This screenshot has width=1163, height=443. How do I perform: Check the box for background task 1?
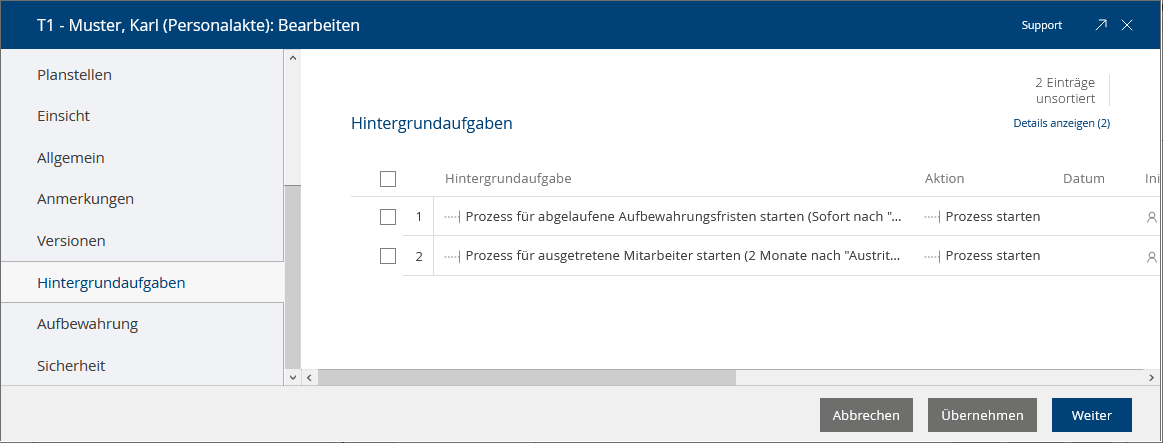(x=387, y=217)
